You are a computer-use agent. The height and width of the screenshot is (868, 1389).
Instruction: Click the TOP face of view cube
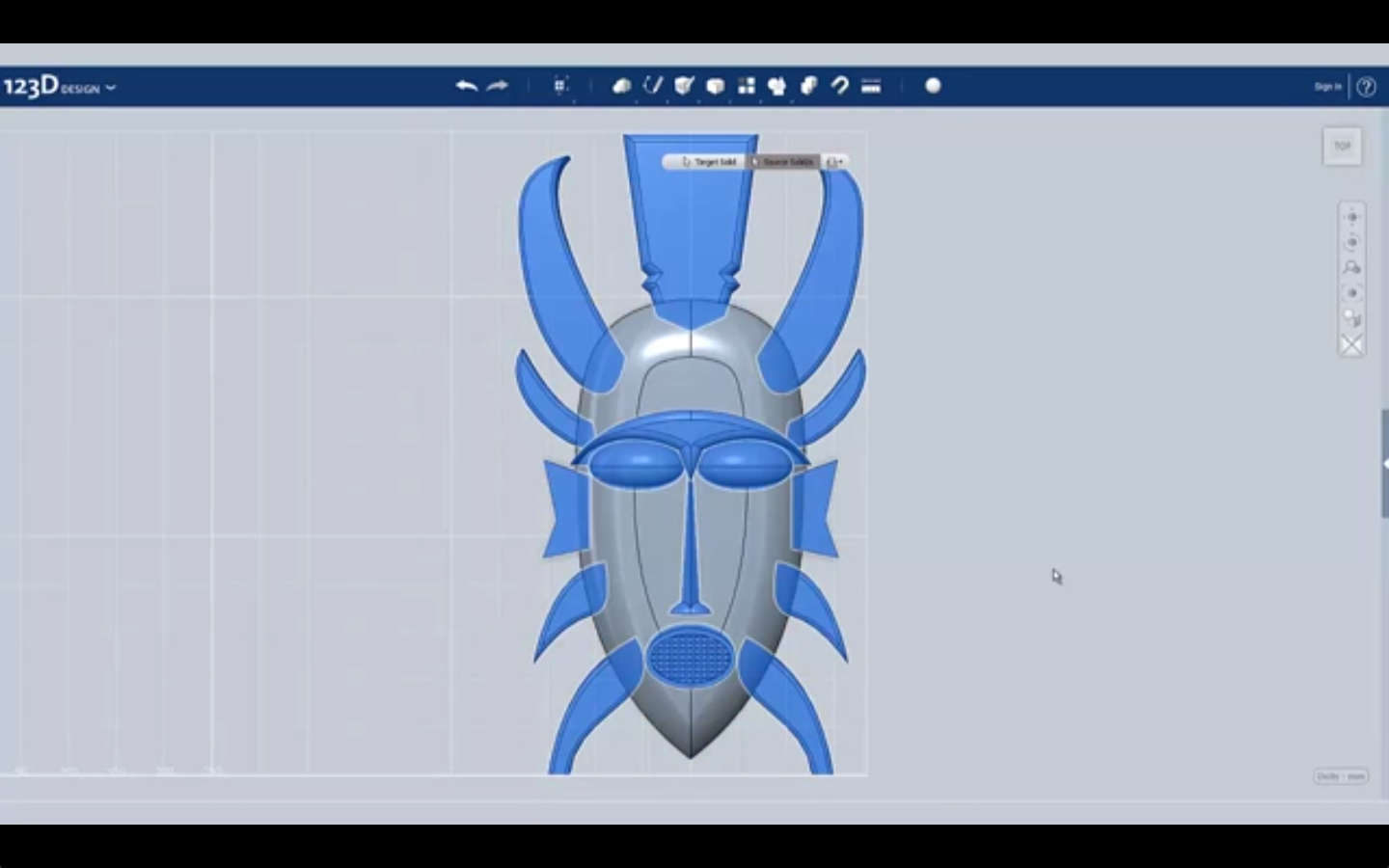click(1342, 147)
